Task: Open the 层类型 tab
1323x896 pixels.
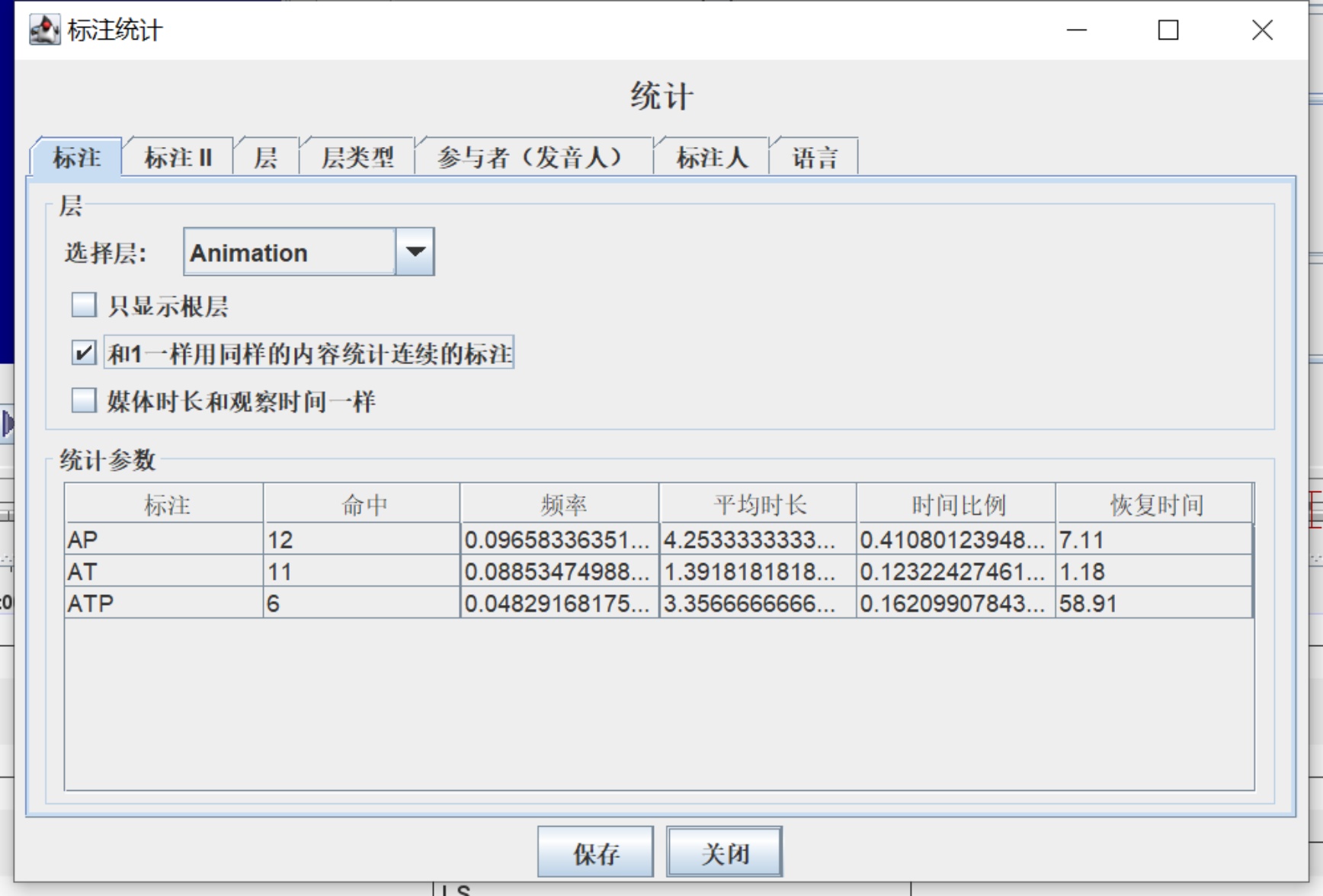Action: pyautogui.click(x=357, y=158)
